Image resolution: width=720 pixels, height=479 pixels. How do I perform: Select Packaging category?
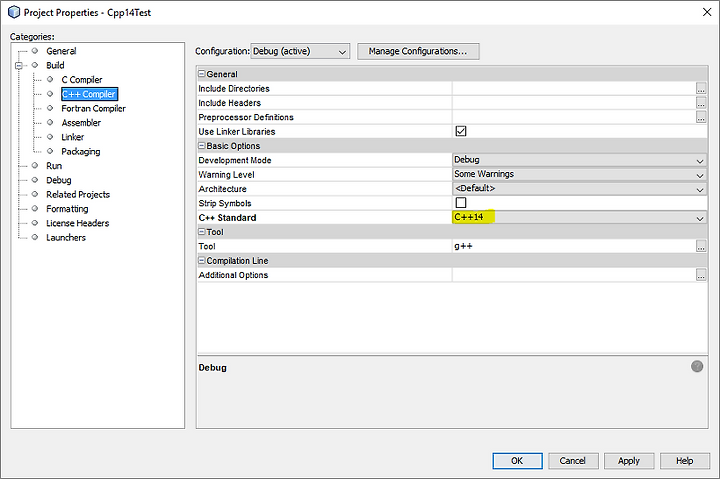click(80, 152)
